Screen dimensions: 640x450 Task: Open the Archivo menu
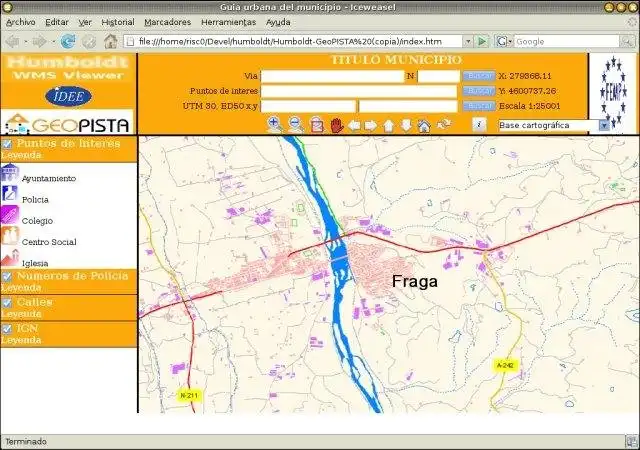tap(20, 22)
